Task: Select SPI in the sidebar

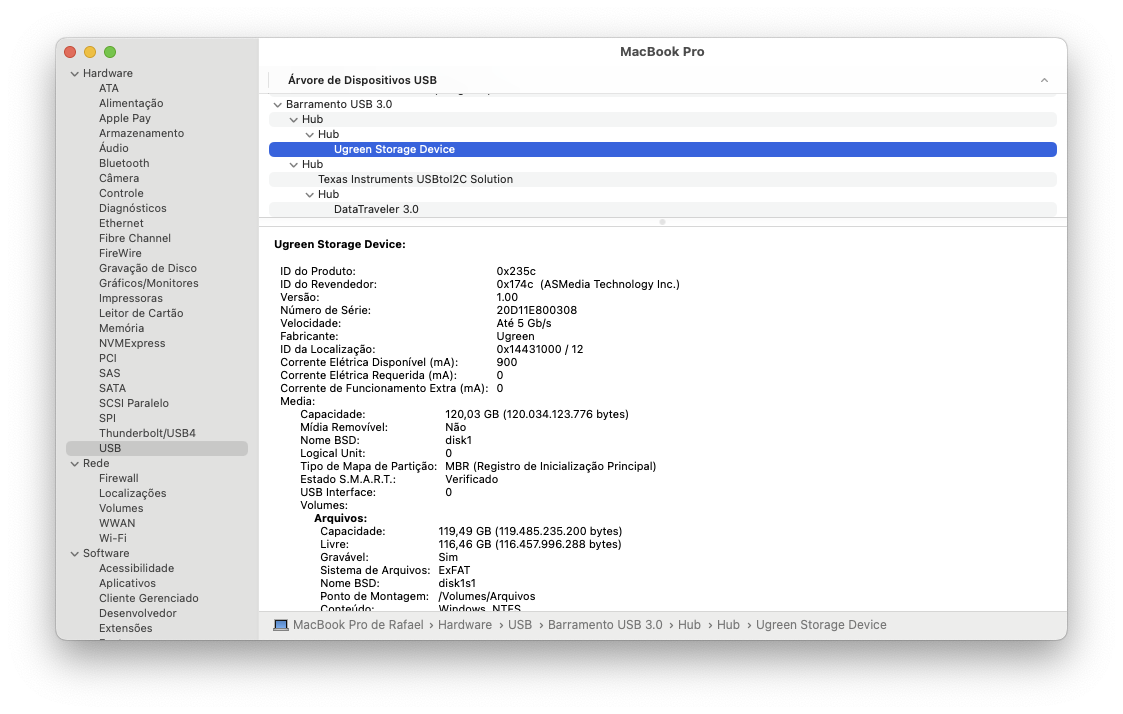Action: pos(107,419)
